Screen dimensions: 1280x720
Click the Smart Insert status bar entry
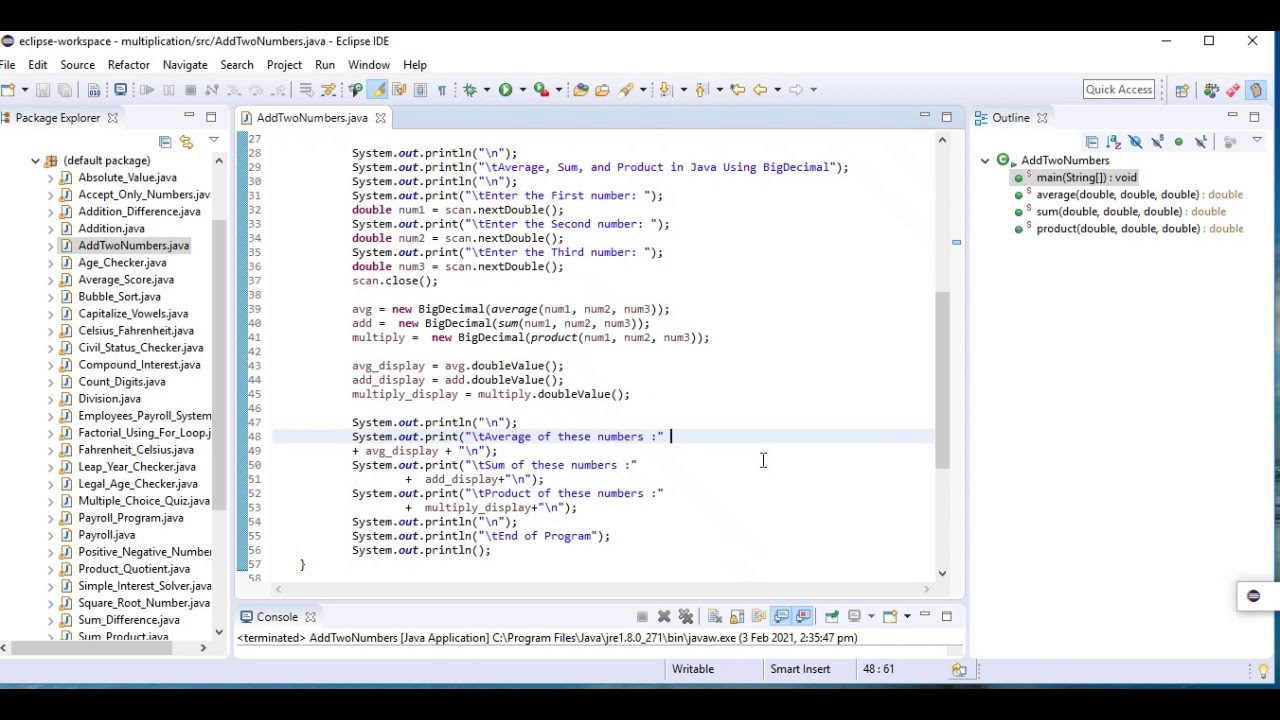pyautogui.click(x=800, y=669)
